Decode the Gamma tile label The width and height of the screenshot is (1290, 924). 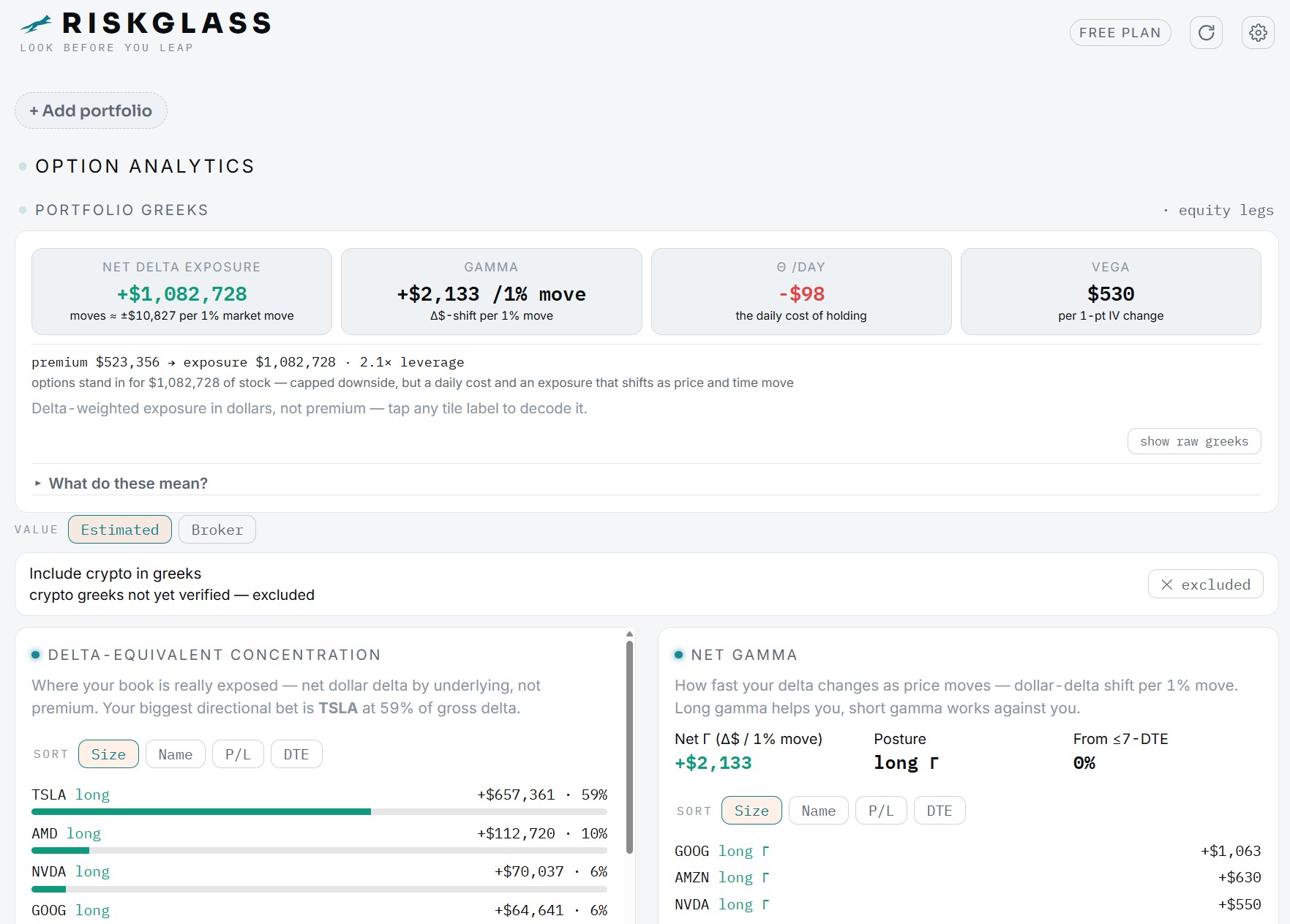point(491,267)
